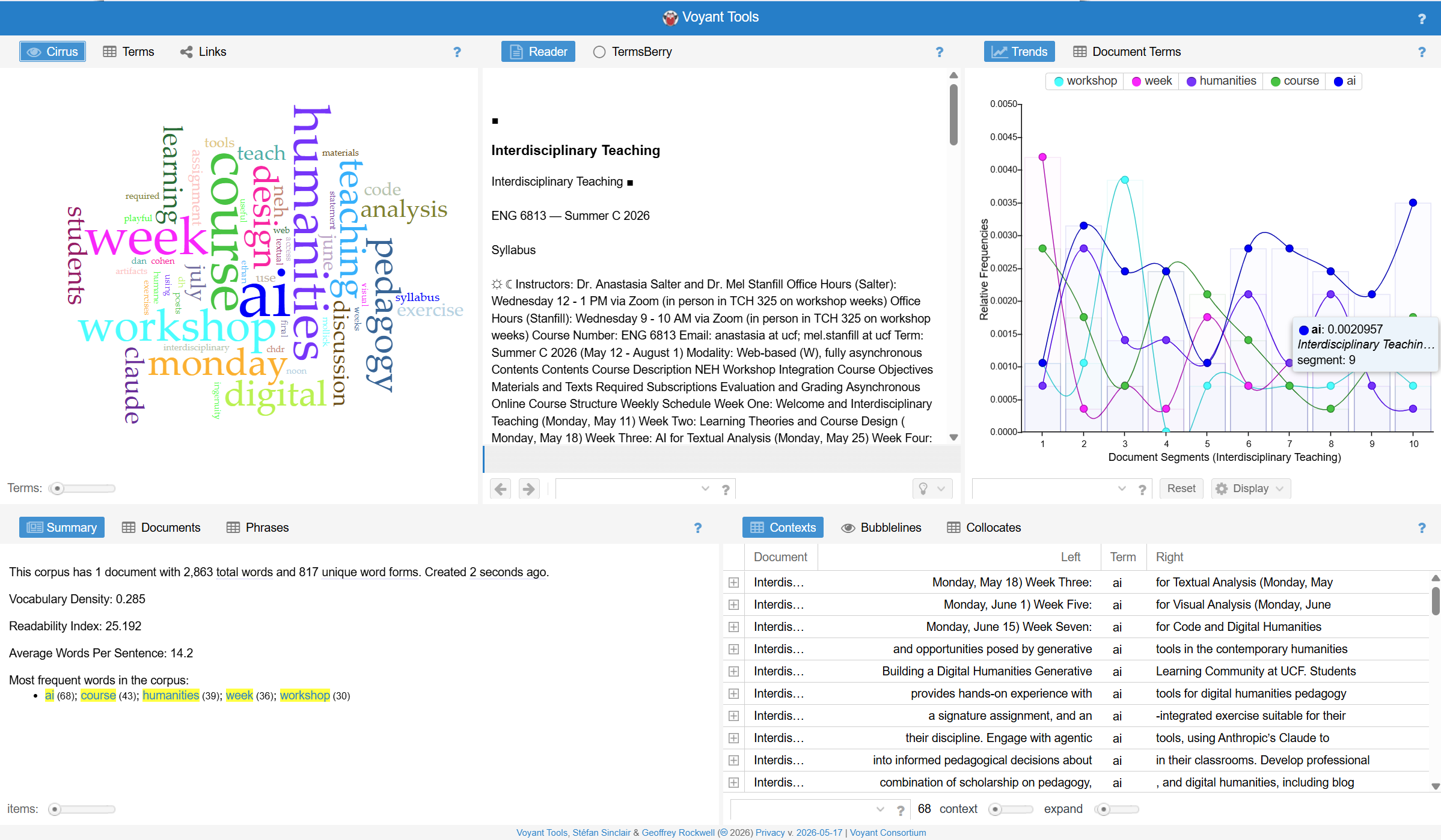
Task: Toggle ai series in Trends legend
Action: click(x=1345, y=81)
